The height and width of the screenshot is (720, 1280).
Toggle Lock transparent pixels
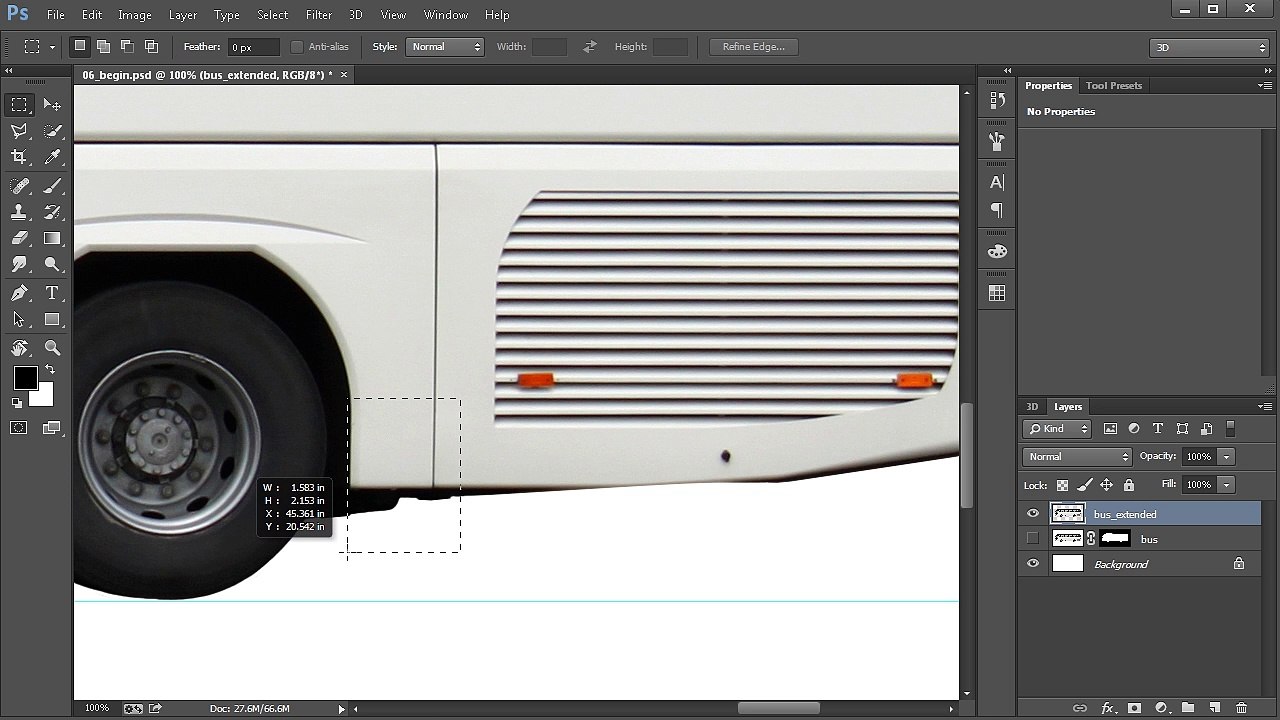[1062, 485]
